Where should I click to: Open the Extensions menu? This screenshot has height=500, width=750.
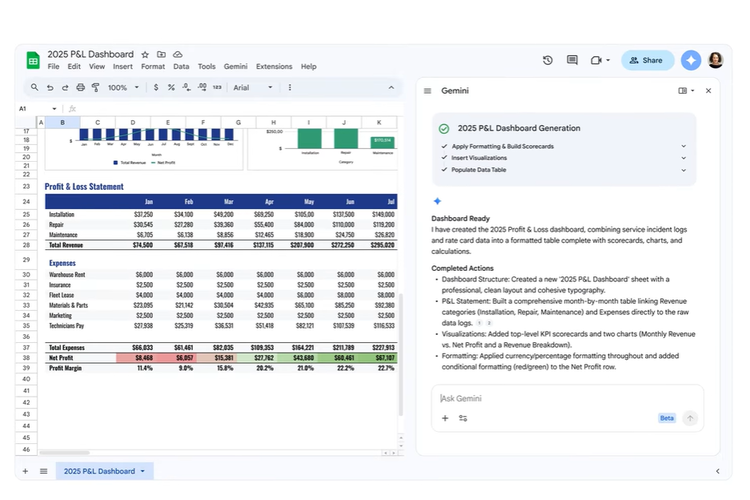pyautogui.click(x=274, y=67)
